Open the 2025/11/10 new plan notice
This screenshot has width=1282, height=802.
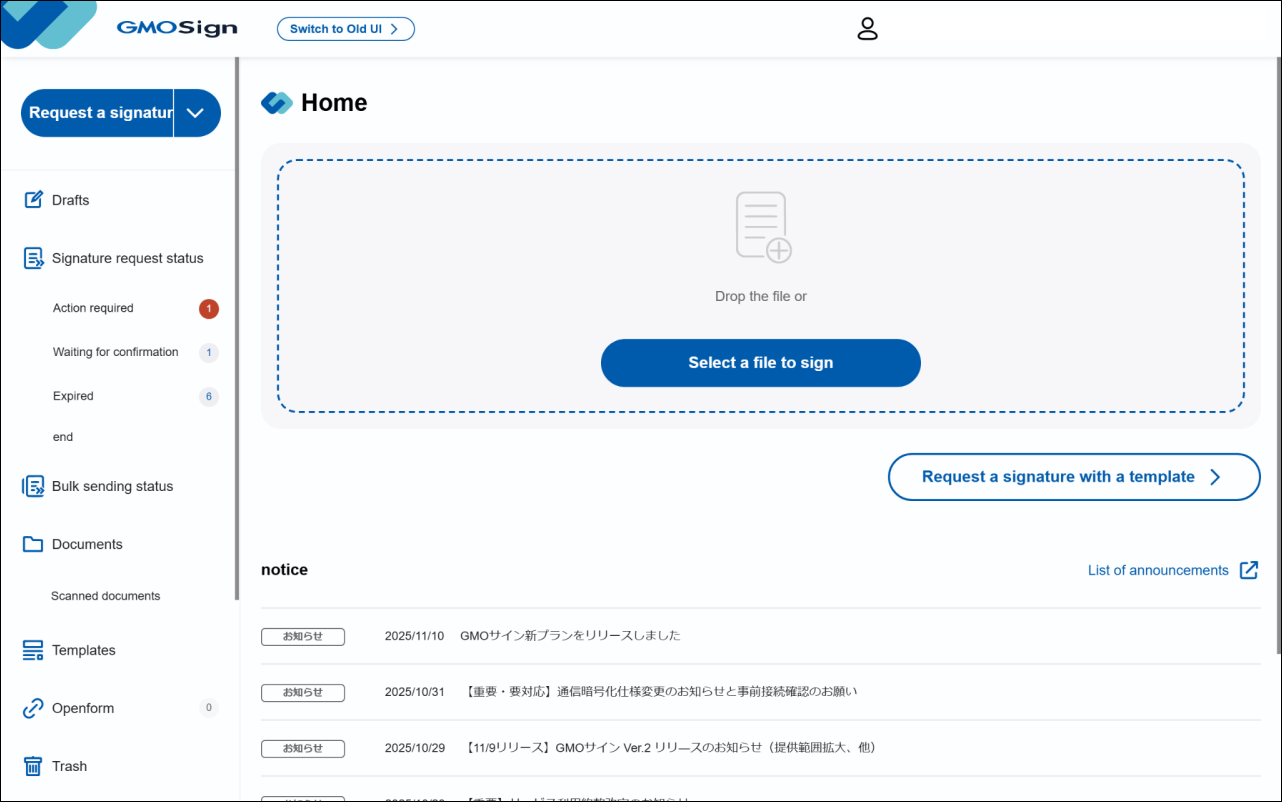point(570,635)
